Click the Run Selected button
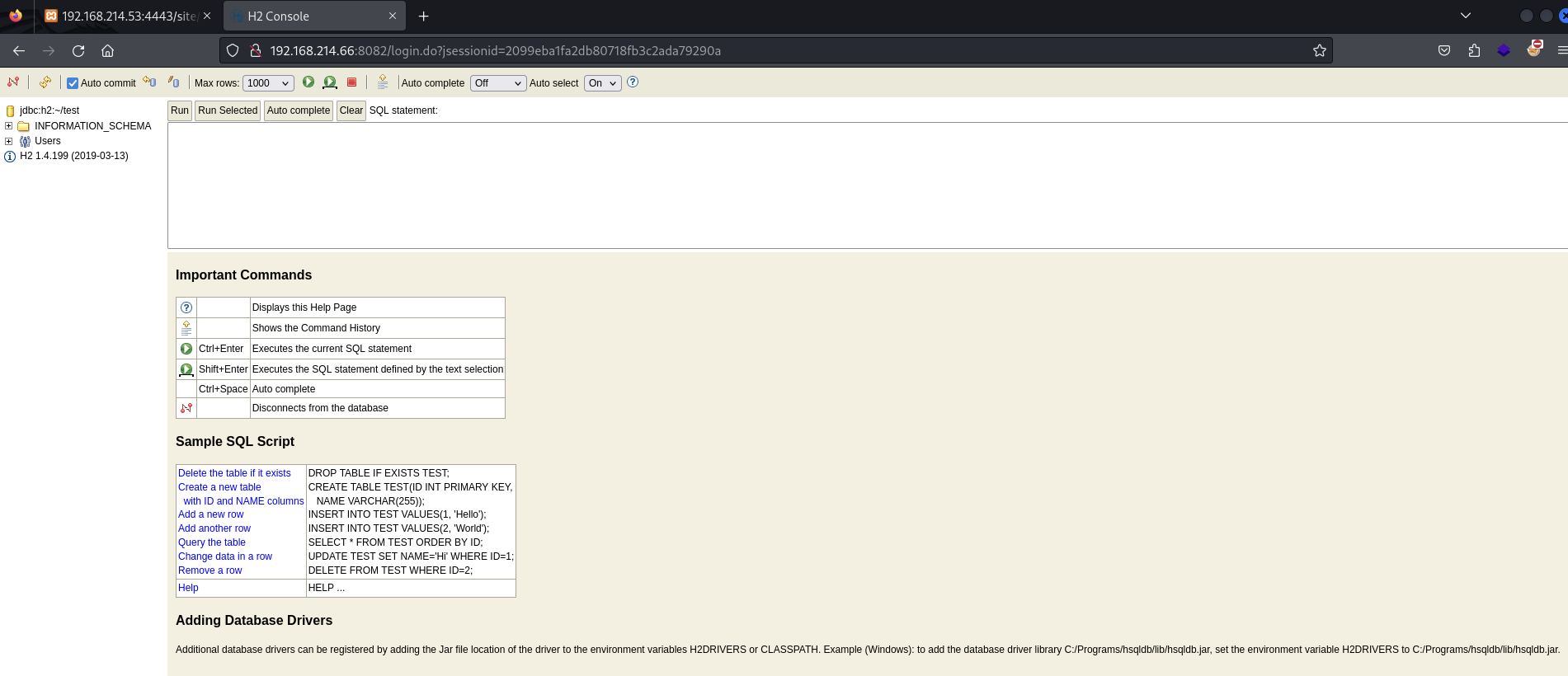Viewport: 1568px width, 676px height. (x=228, y=110)
